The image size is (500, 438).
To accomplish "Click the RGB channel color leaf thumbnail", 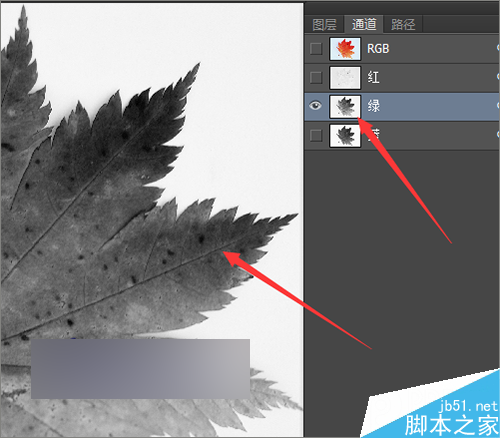I will click(x=345, y=49).
